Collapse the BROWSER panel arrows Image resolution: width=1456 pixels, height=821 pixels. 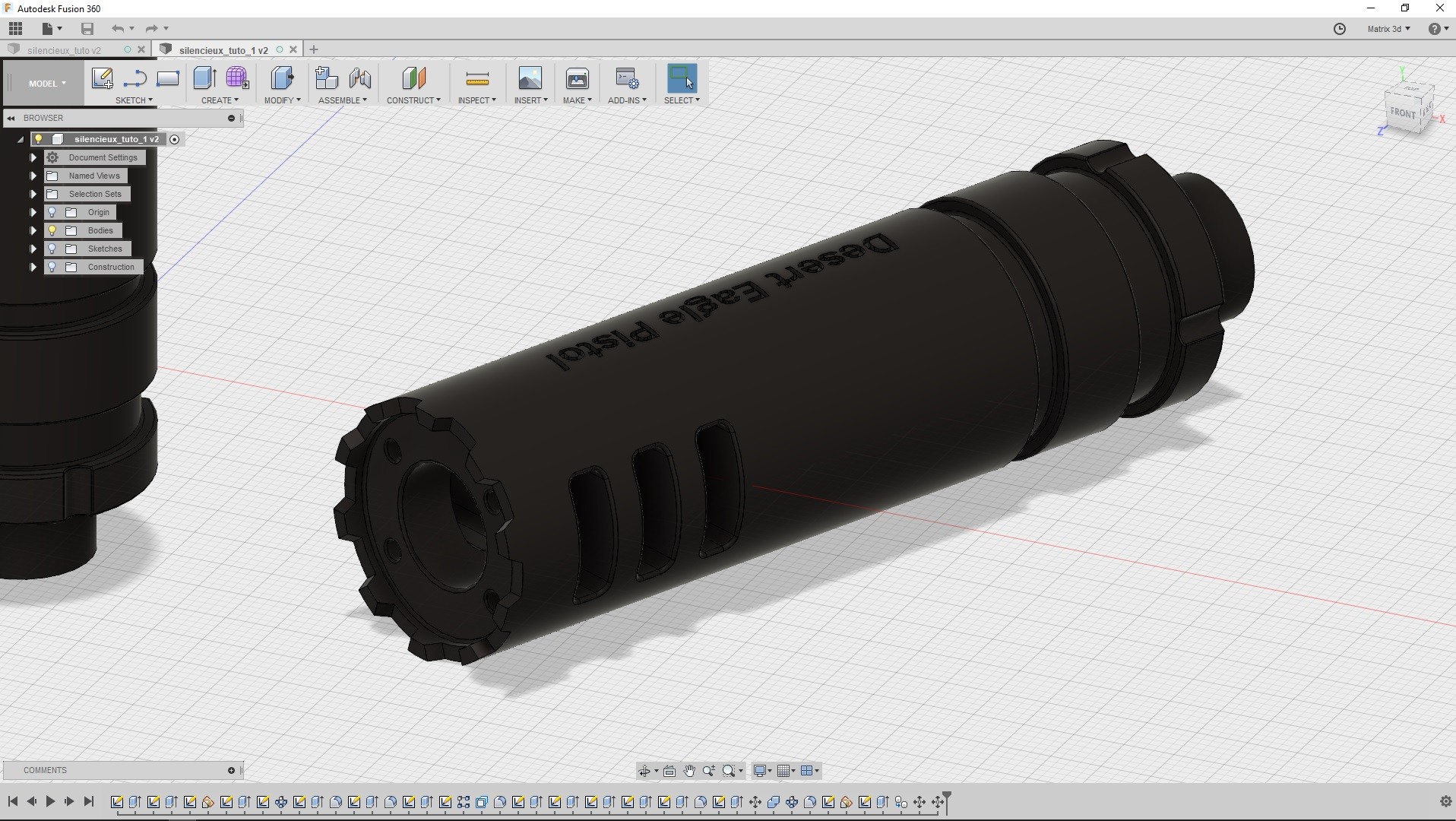point(11,118)
